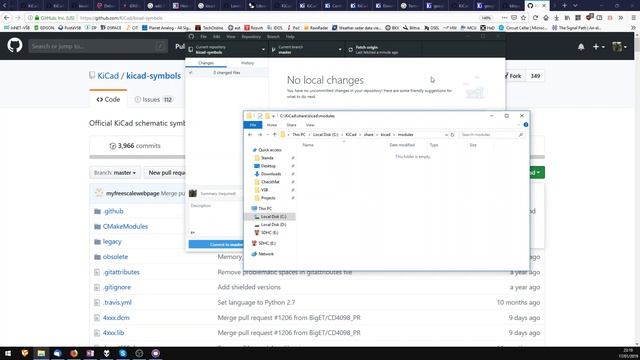640x360 pixels.
Task: Click 'Add shielded versions' commit message
Action: point(249,287)
